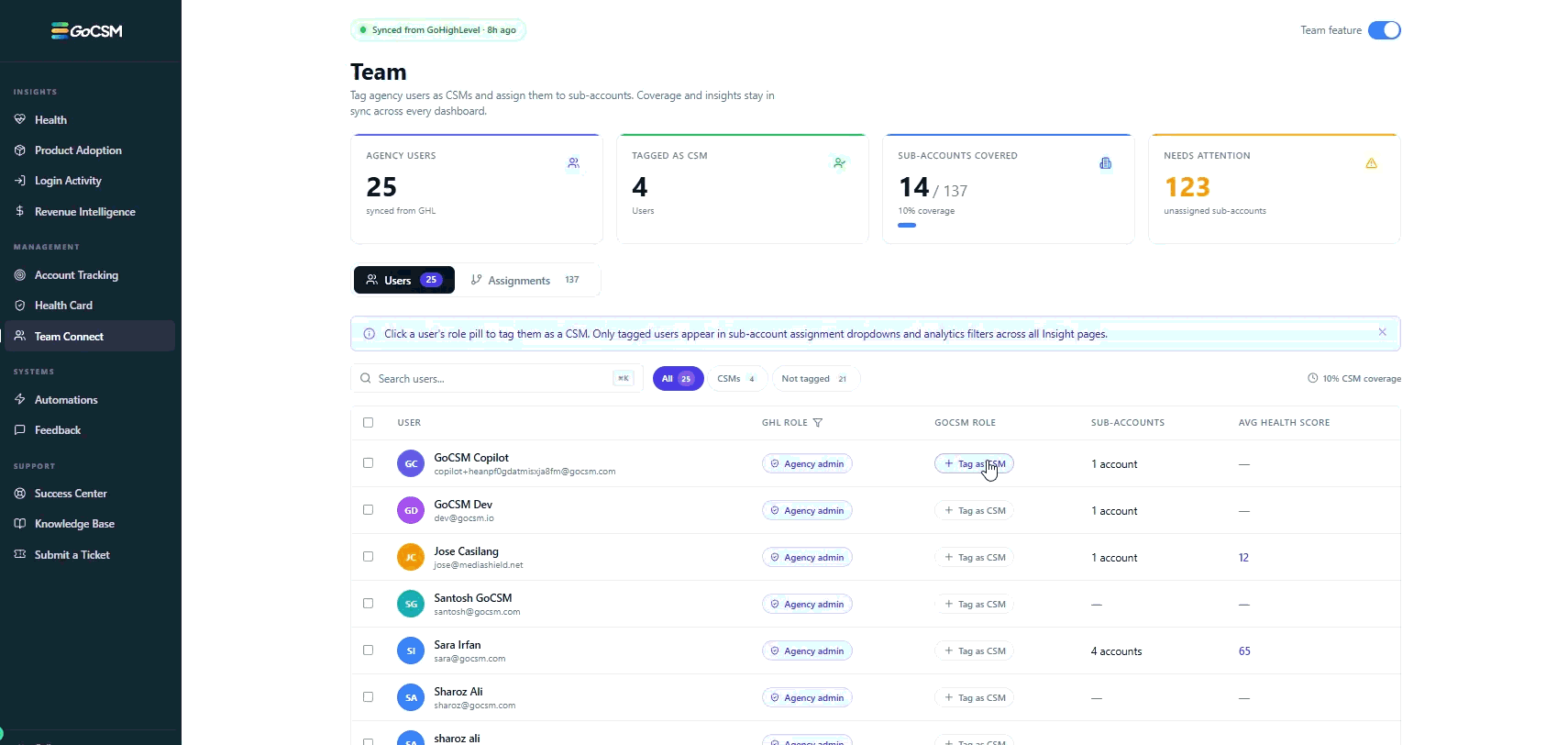Click the Avg Health Score column header
This screenshot has width=1568, height=745.
tap(1284, 423)
